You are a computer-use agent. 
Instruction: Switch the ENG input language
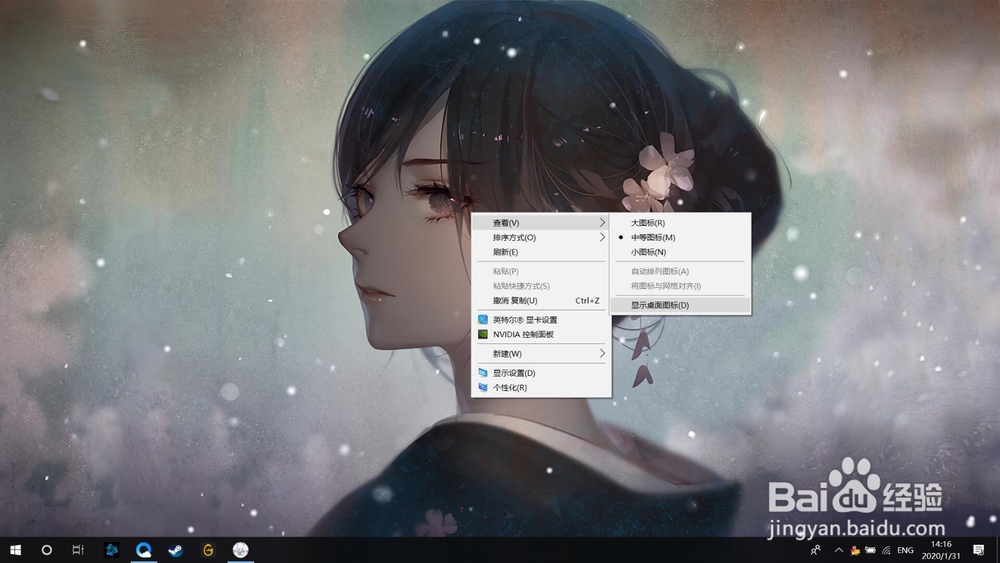tap(905, 550)
